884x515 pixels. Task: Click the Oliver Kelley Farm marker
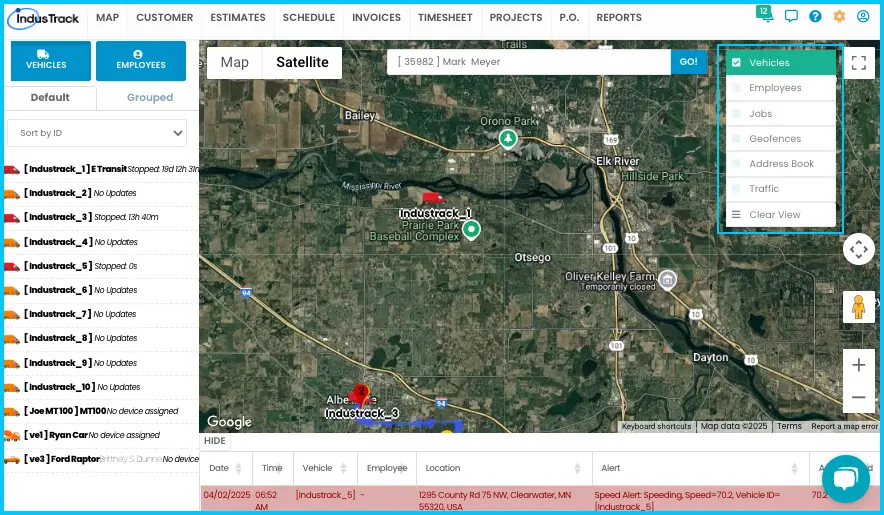[668, 279]
